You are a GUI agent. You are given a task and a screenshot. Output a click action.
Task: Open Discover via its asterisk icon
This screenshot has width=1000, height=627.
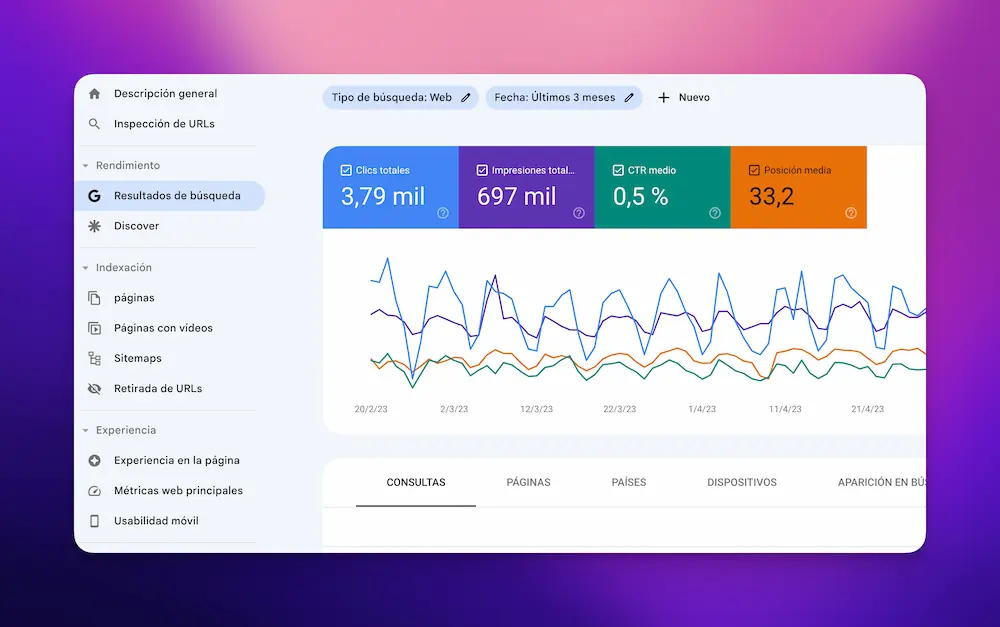pyautogui.click(x=94, y=226)
